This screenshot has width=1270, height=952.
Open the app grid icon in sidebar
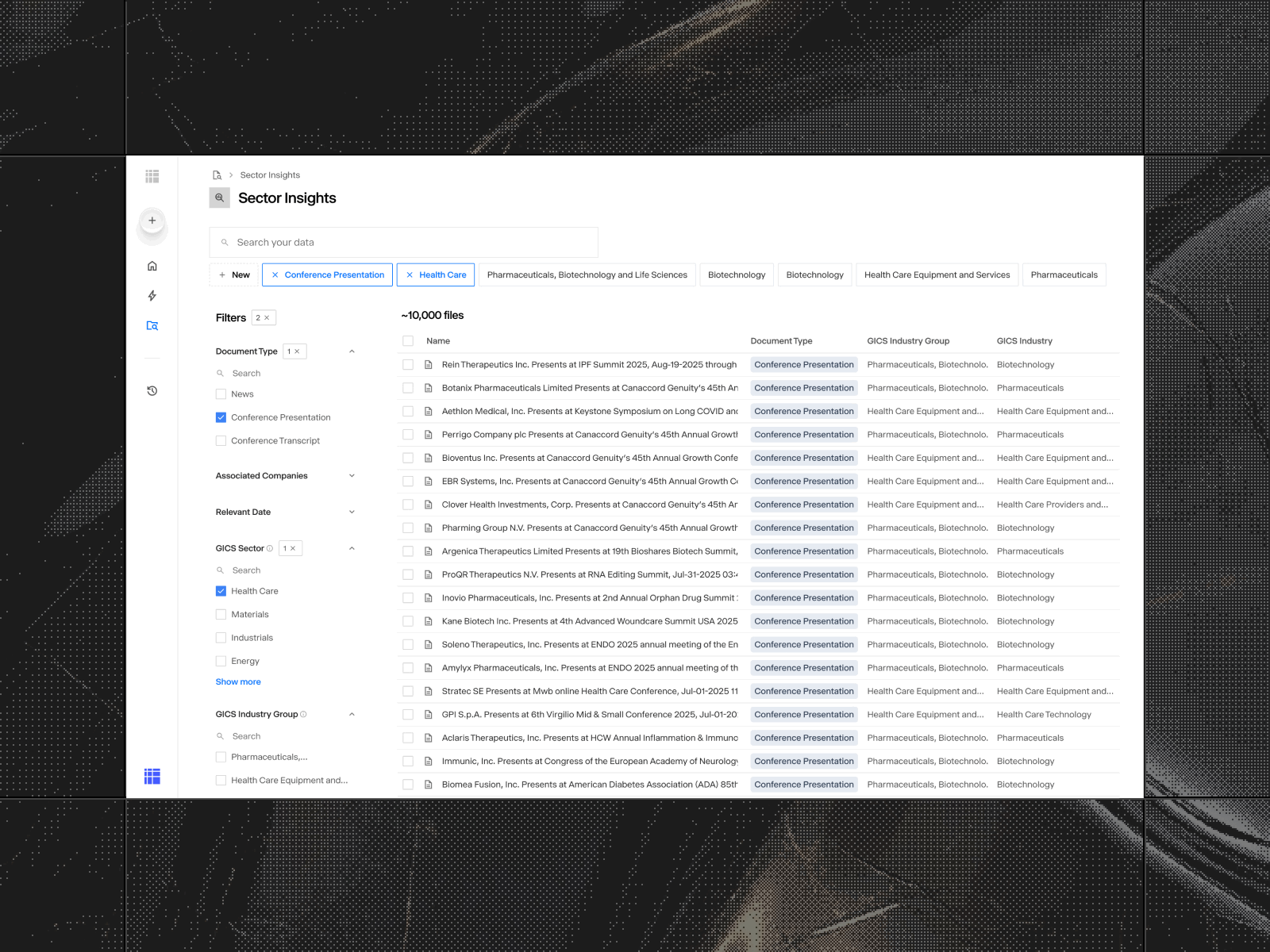click(152, 176)
